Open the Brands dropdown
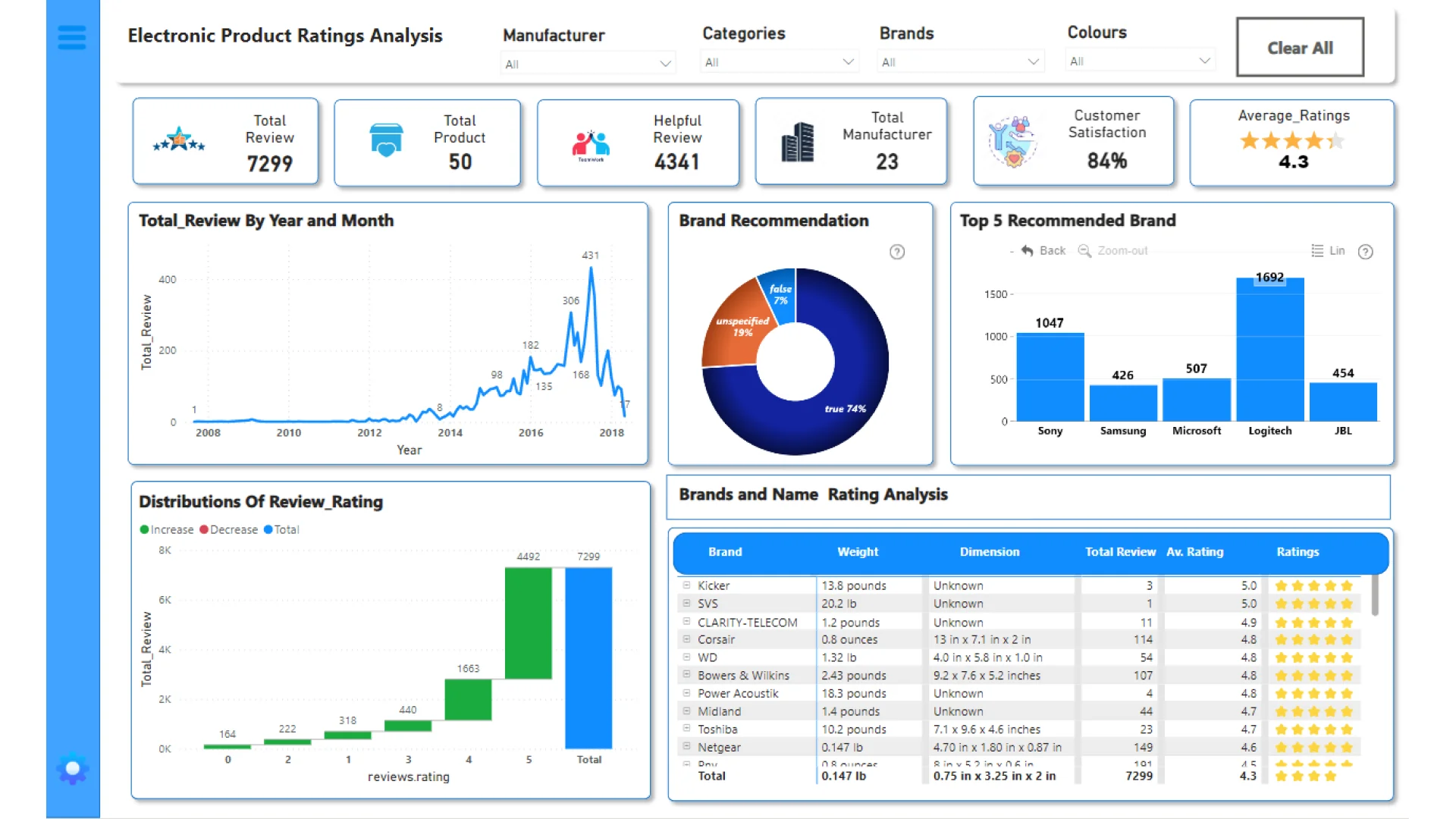 [x=960, y=62]
